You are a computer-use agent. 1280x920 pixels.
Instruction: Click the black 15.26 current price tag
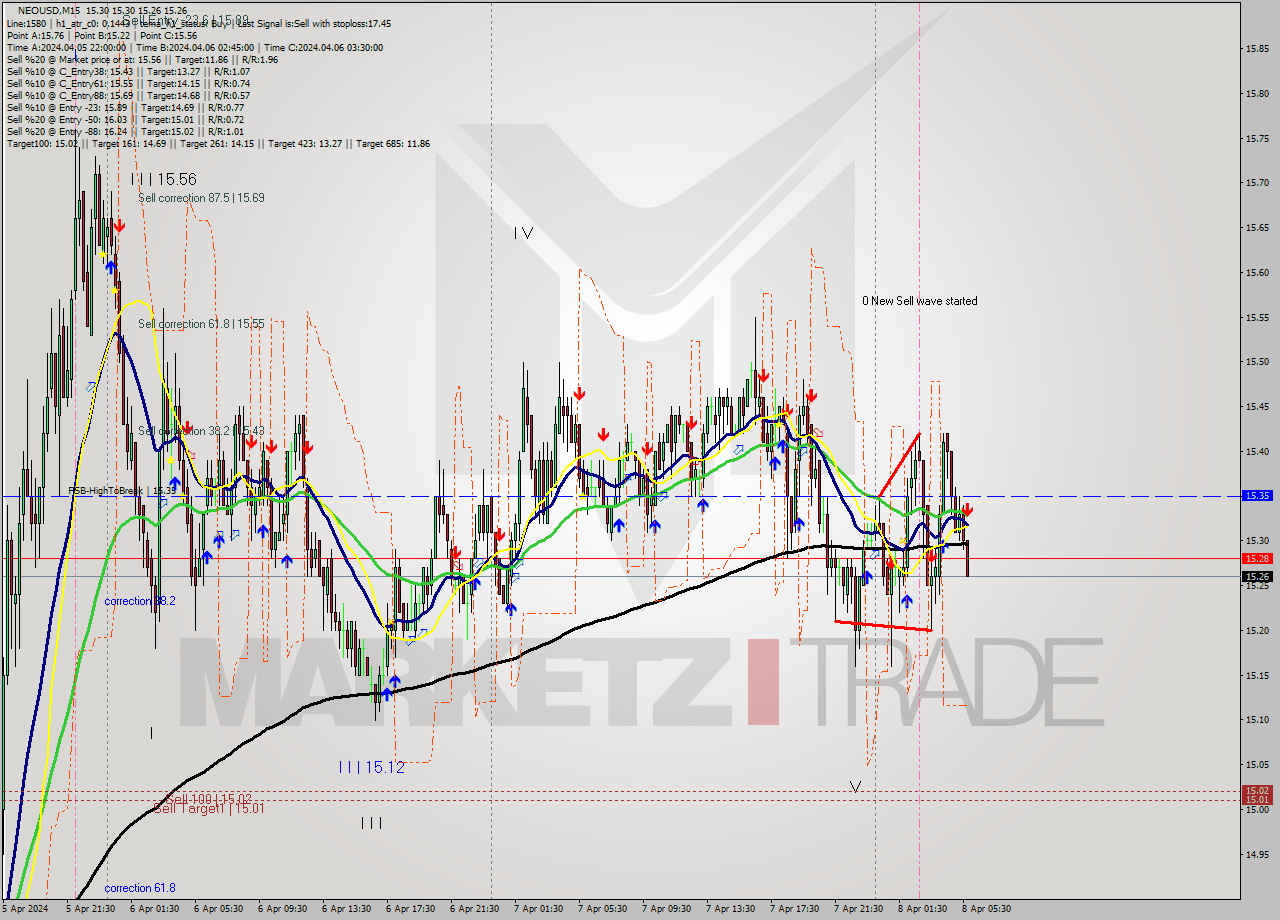click(1256, 576)
